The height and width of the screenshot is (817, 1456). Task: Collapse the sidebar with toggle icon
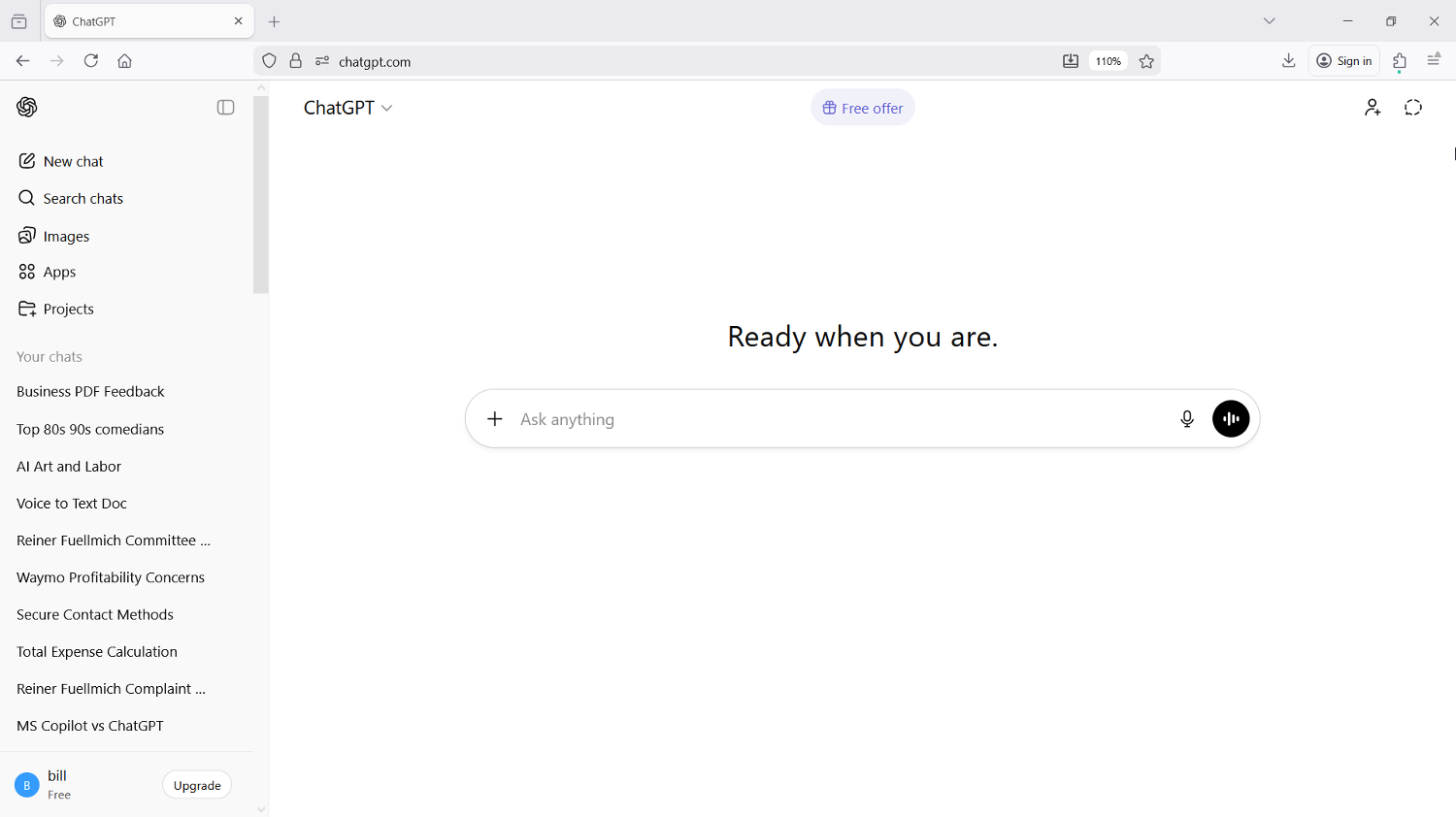coord(225,108)
